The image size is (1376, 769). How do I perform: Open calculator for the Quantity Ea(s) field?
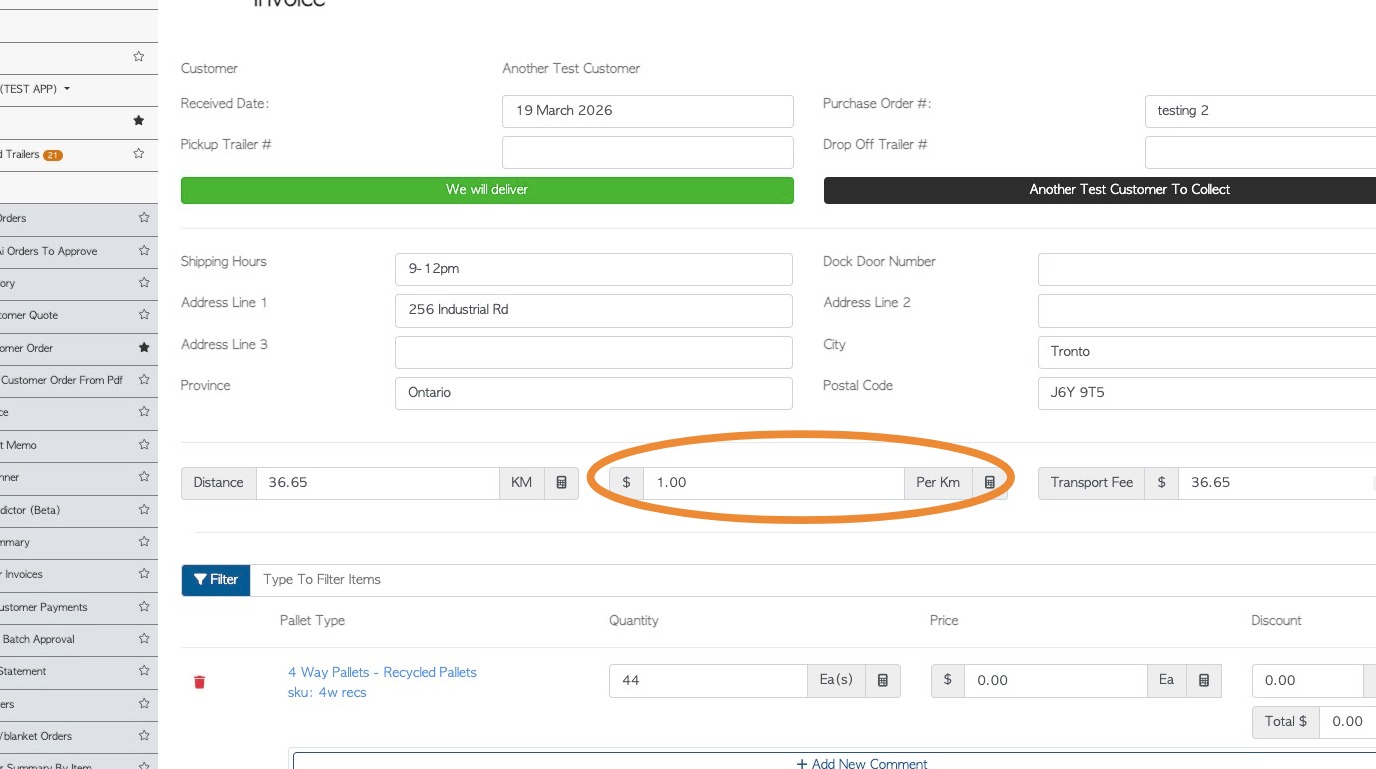click(883, 681)
